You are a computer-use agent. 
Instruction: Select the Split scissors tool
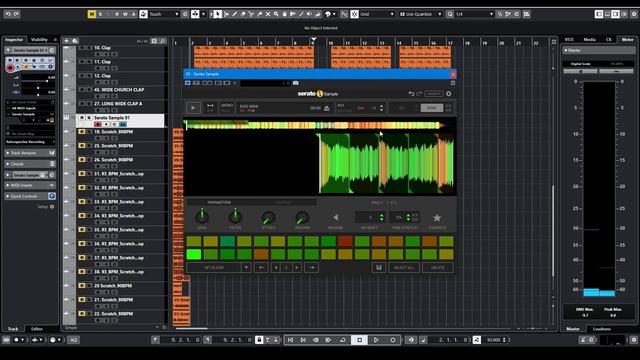coord(251,14)
